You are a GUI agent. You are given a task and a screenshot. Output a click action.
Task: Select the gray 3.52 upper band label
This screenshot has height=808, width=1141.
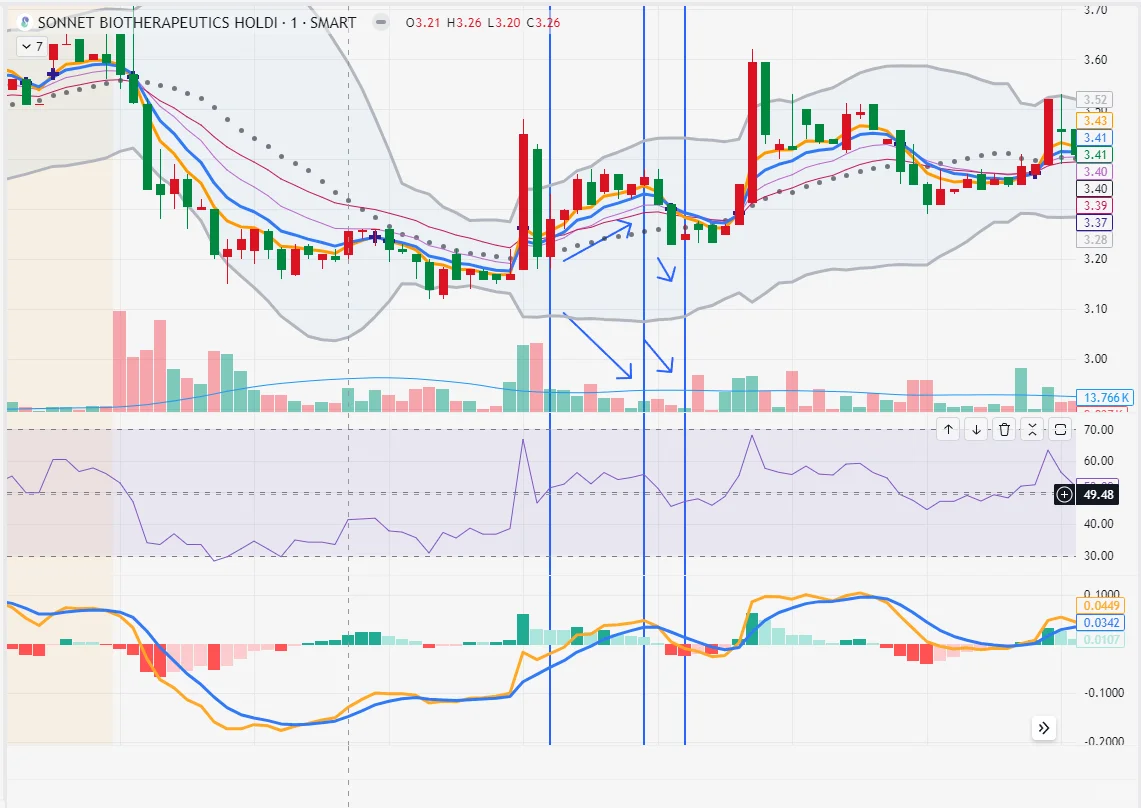[x=1094, y=100]
